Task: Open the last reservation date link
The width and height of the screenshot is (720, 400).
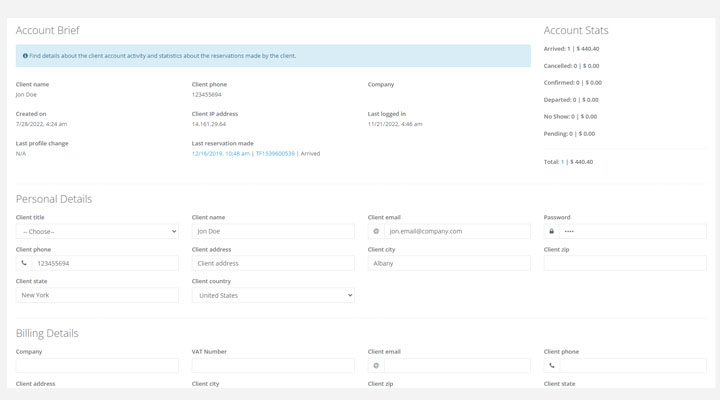Action: 220,154
